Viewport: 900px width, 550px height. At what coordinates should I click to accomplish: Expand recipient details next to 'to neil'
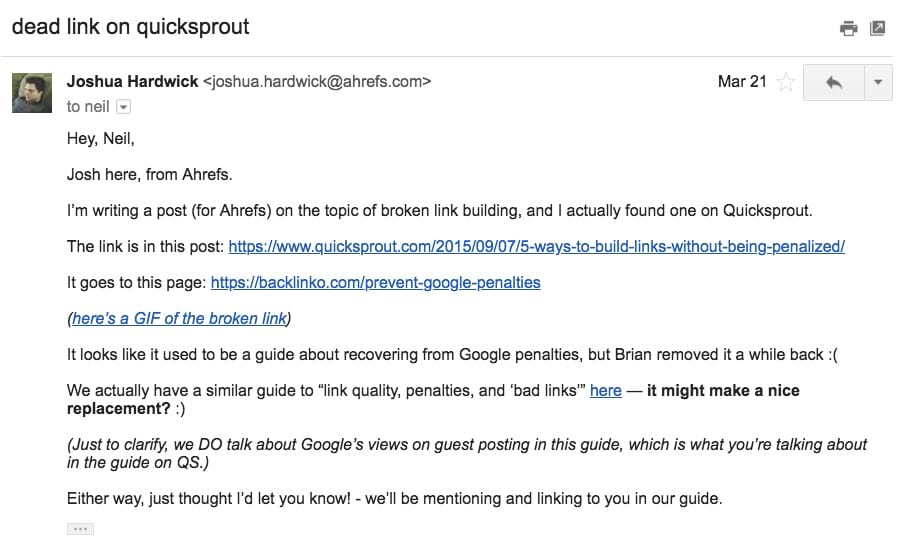click(x=123, y=107)
